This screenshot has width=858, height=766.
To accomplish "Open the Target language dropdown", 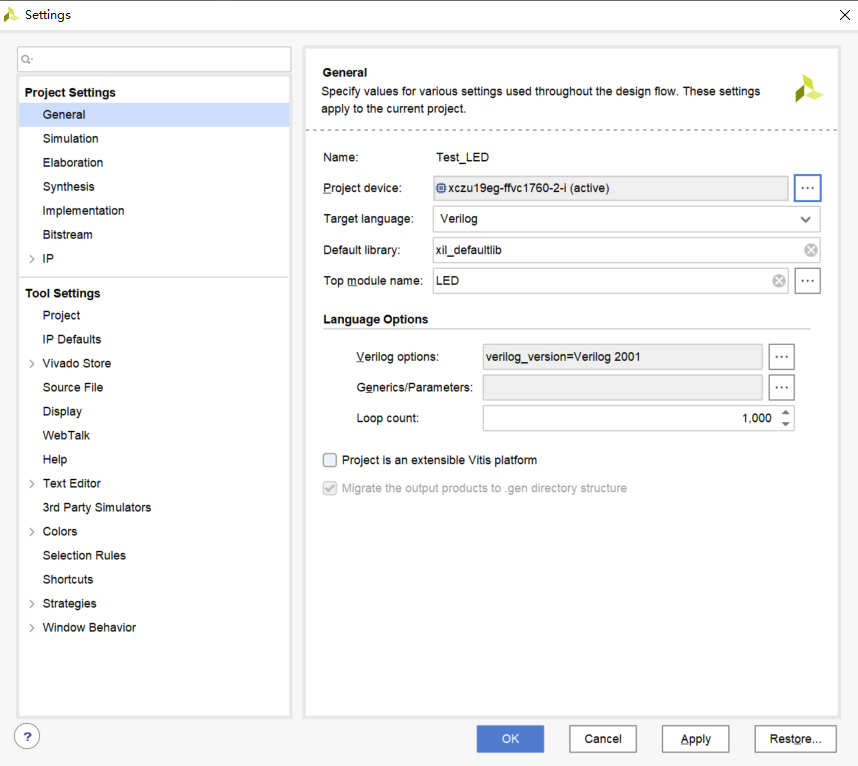I will click(626, 219).
